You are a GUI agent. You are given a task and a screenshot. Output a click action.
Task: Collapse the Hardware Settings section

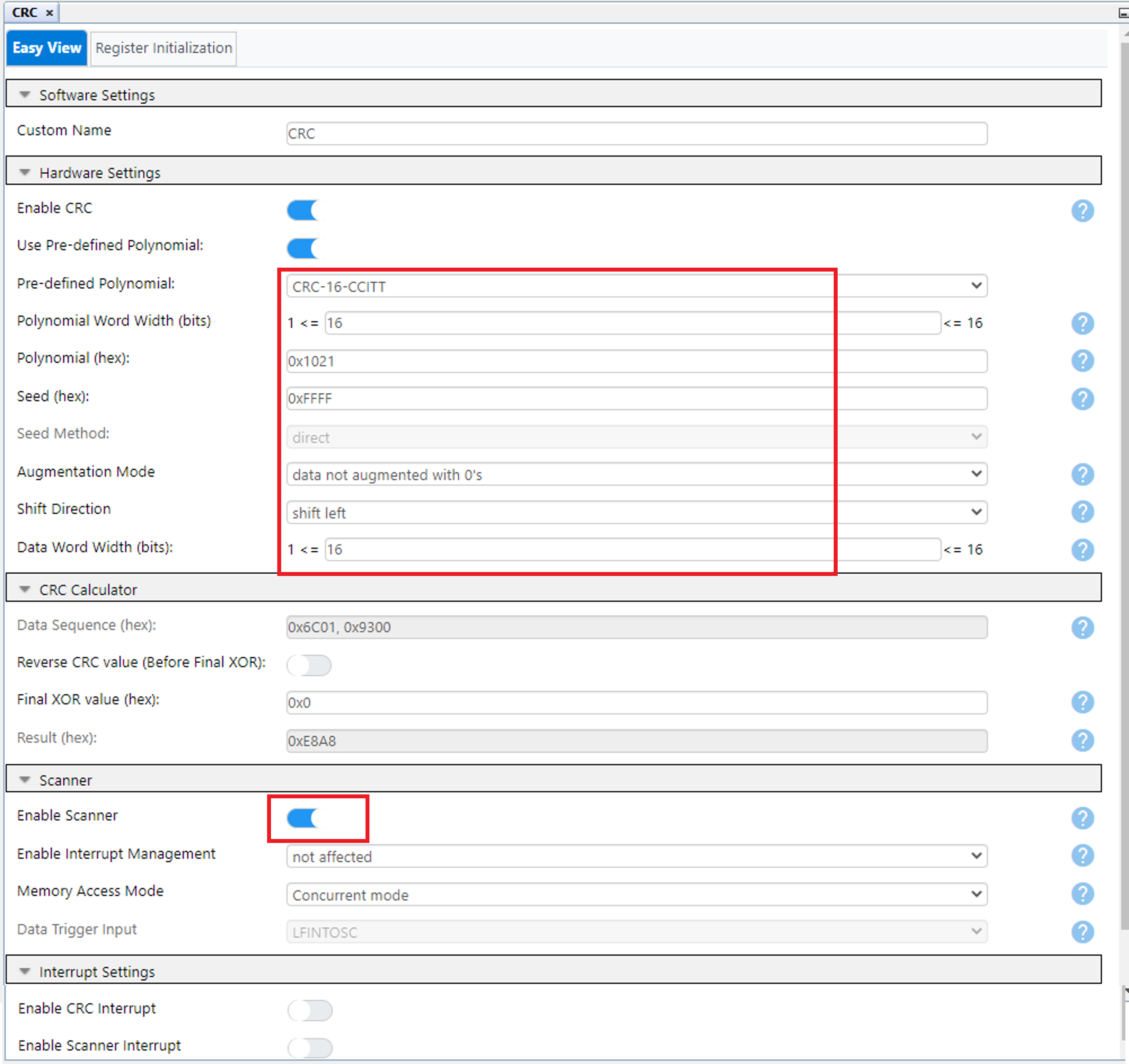click(25, 173)
